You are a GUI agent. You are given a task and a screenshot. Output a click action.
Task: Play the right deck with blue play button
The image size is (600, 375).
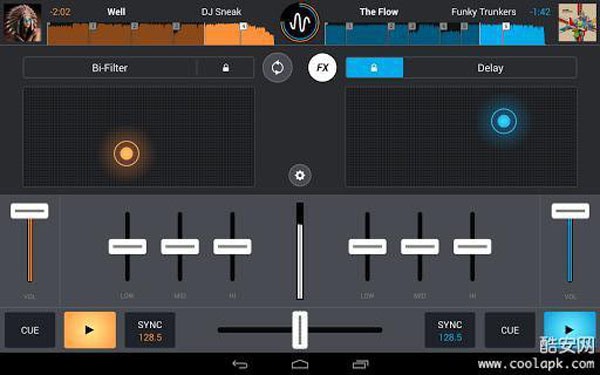pos(570,330)
